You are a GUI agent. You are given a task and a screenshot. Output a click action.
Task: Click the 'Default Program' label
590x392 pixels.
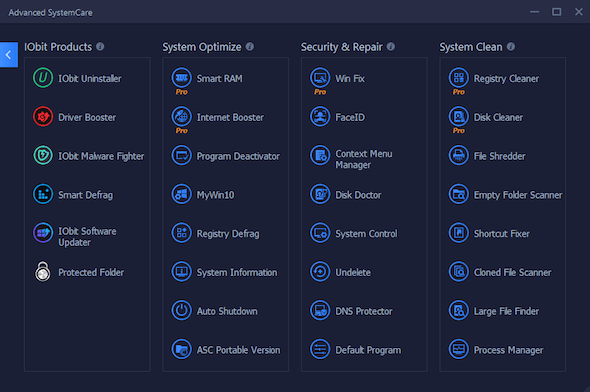click(368, 350)
